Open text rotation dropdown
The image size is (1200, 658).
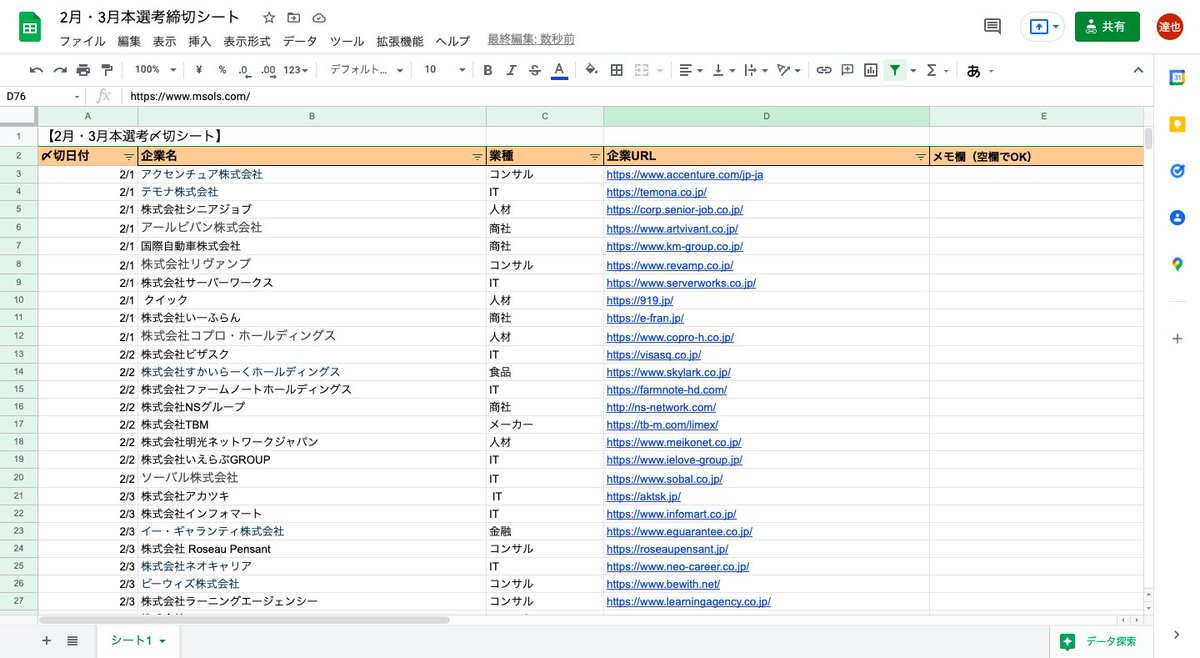pyautogui.click(x=789, y=70)
